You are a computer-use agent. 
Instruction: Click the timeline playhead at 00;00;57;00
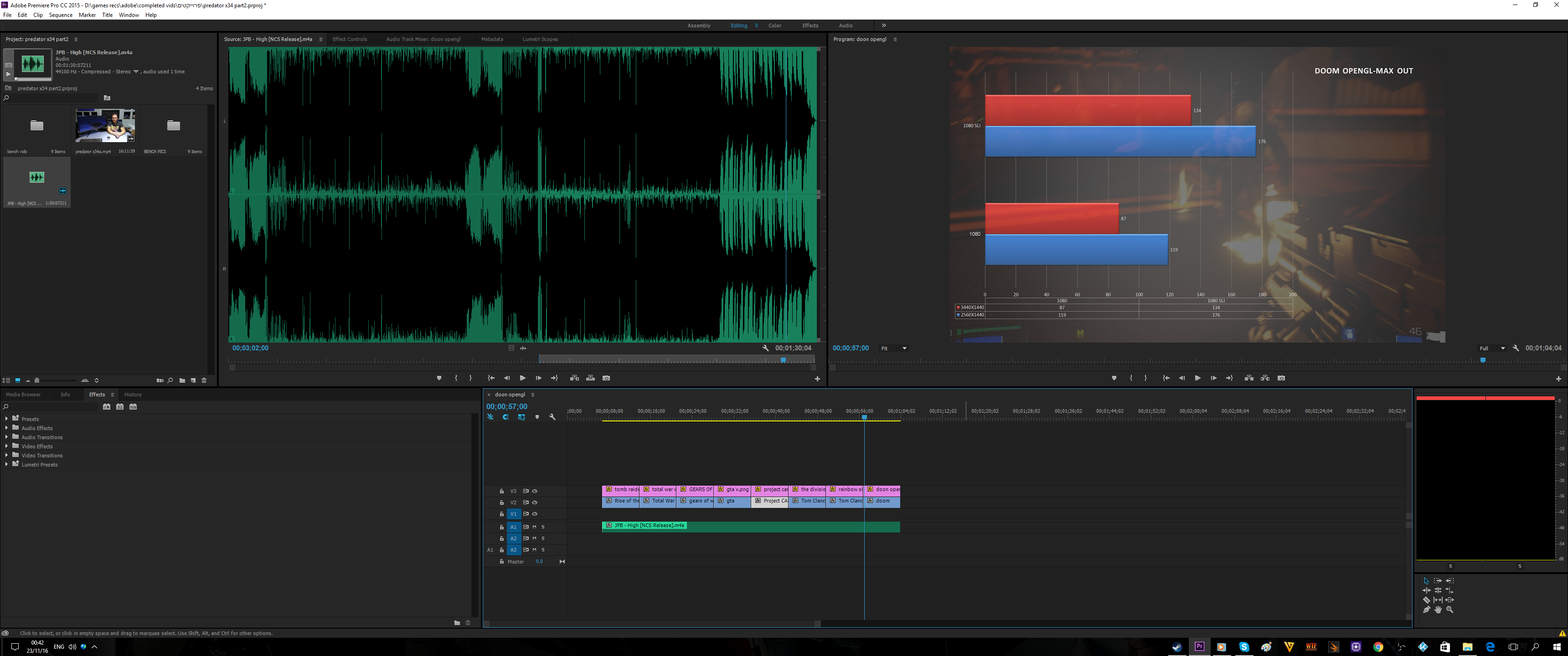coord(864,417)
